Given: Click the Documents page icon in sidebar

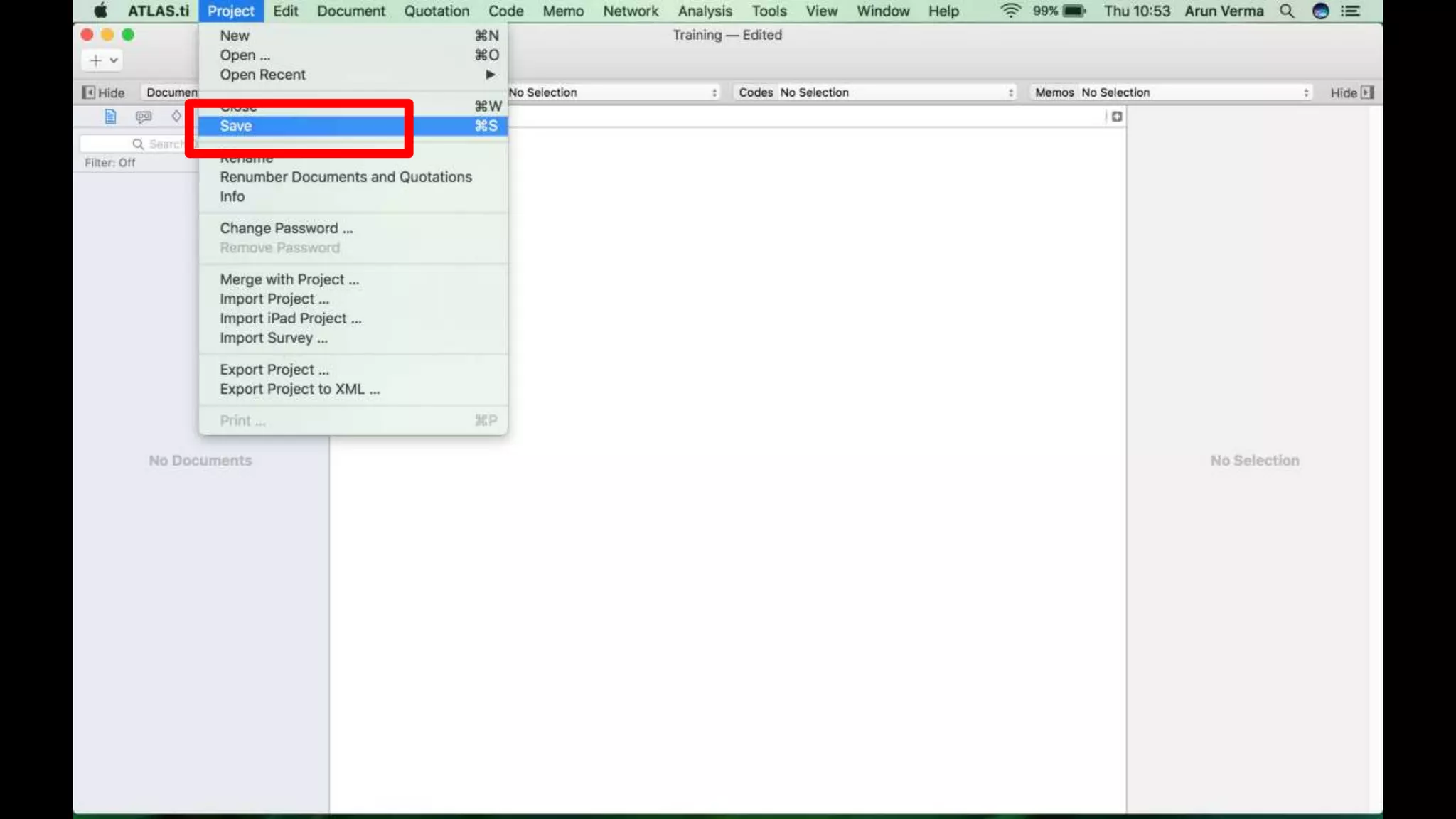Looking at the screenshot, I should 110,117.
